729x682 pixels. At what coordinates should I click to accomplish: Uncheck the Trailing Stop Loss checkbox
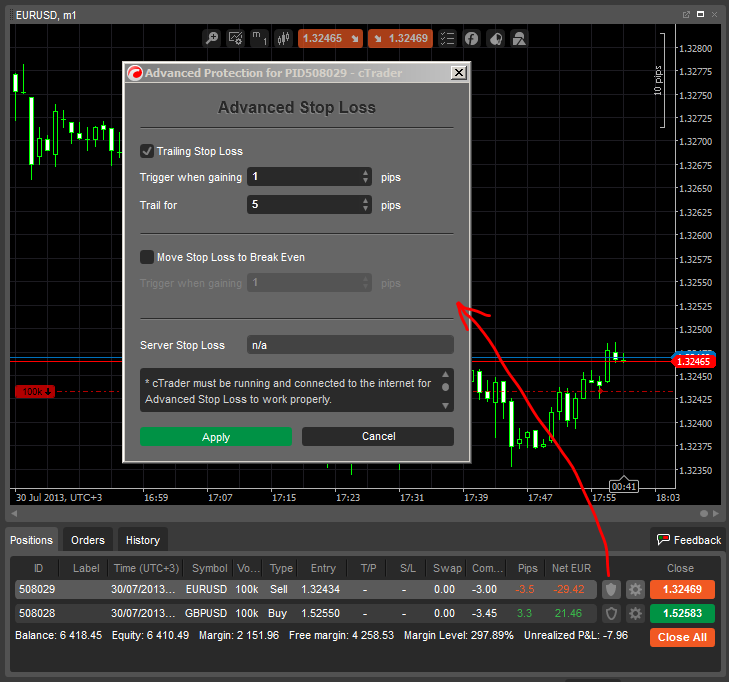(147, 151)
